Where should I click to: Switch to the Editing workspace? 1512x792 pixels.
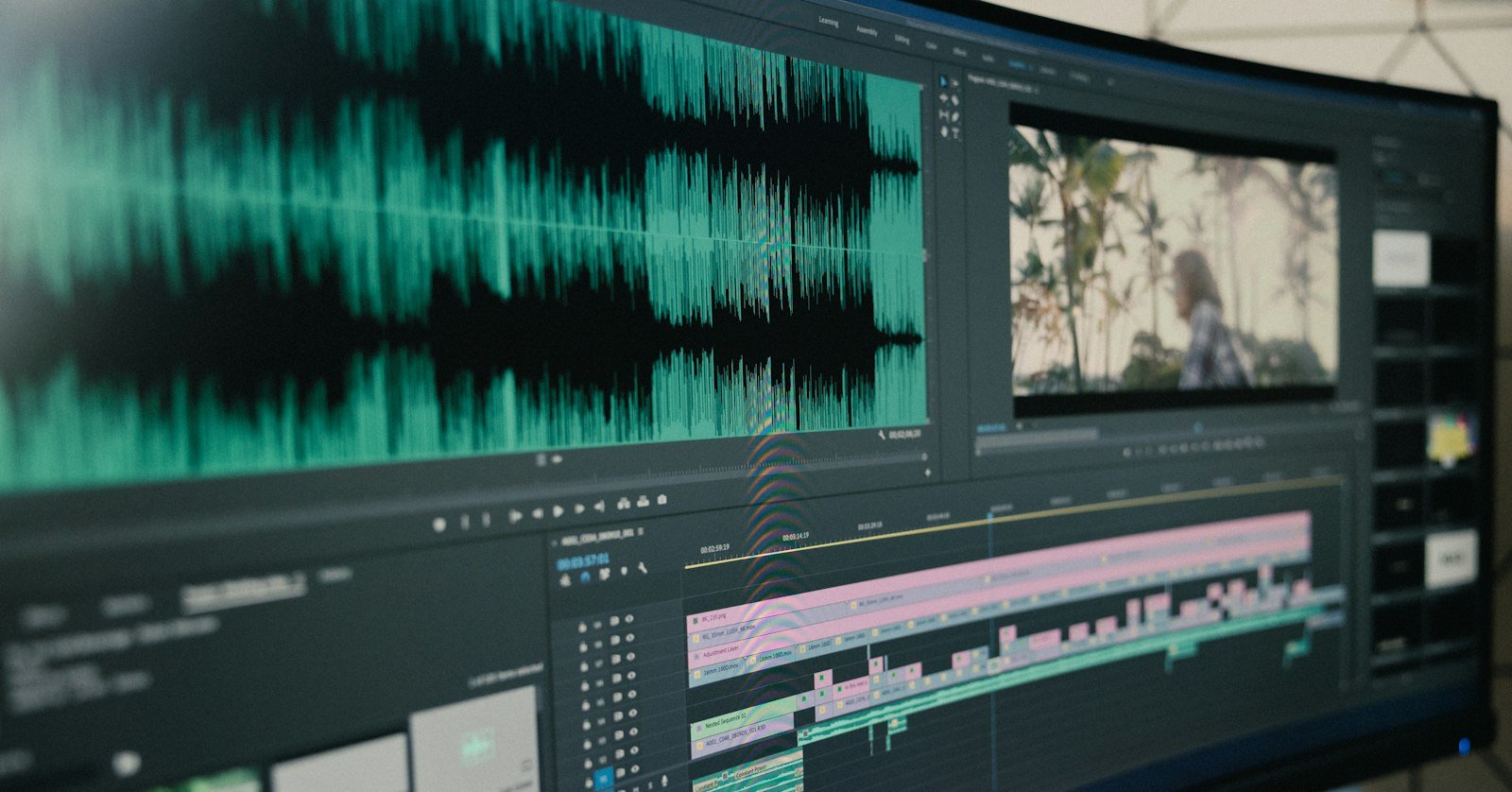tap(902, 40)
